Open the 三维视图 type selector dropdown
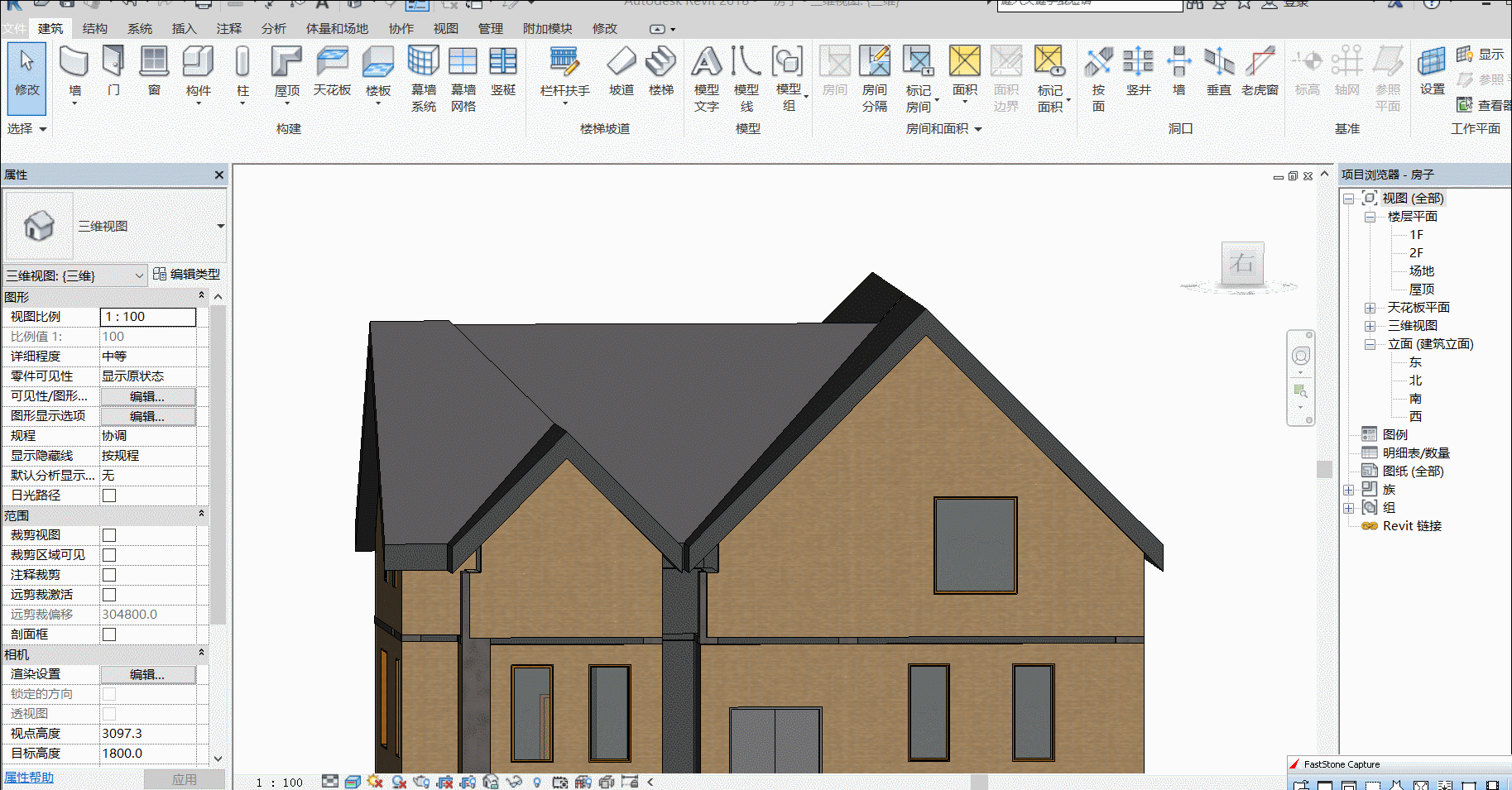This screenshot has height=790, width=1512. (221, 226)
